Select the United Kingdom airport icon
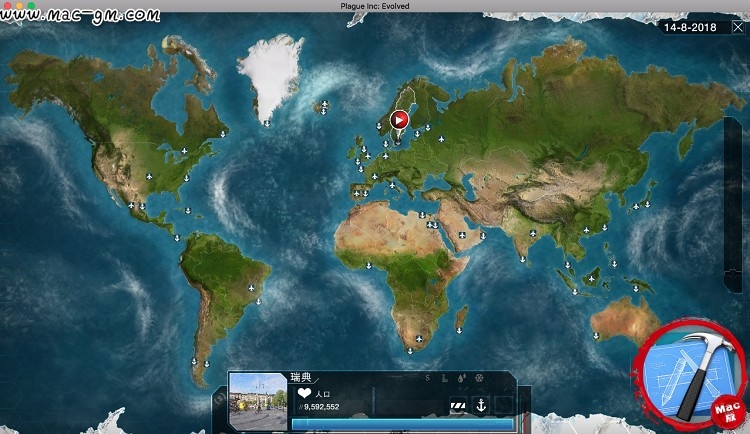The image size is (750, 434). (x=367, y=156)
